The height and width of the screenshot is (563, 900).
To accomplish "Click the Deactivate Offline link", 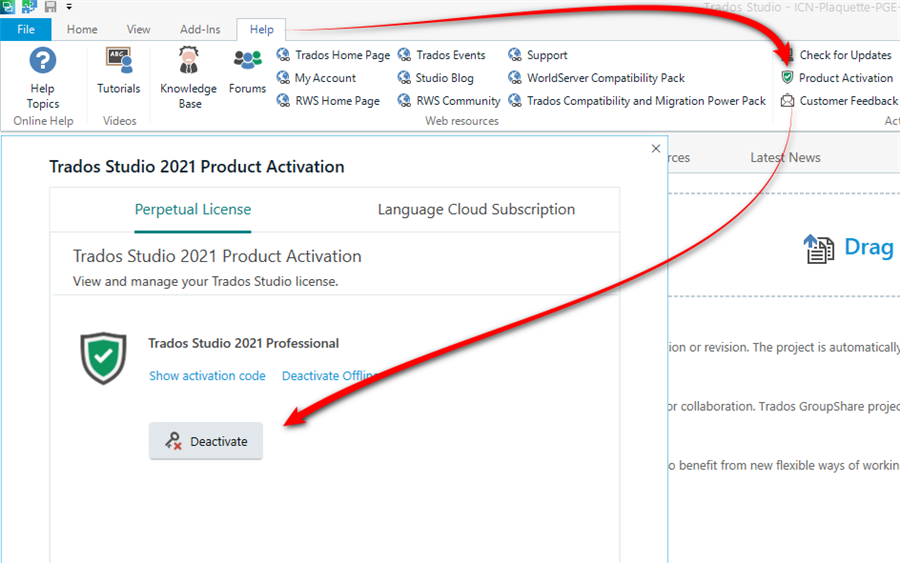I will pyautogui.click(x=329, y=376).
